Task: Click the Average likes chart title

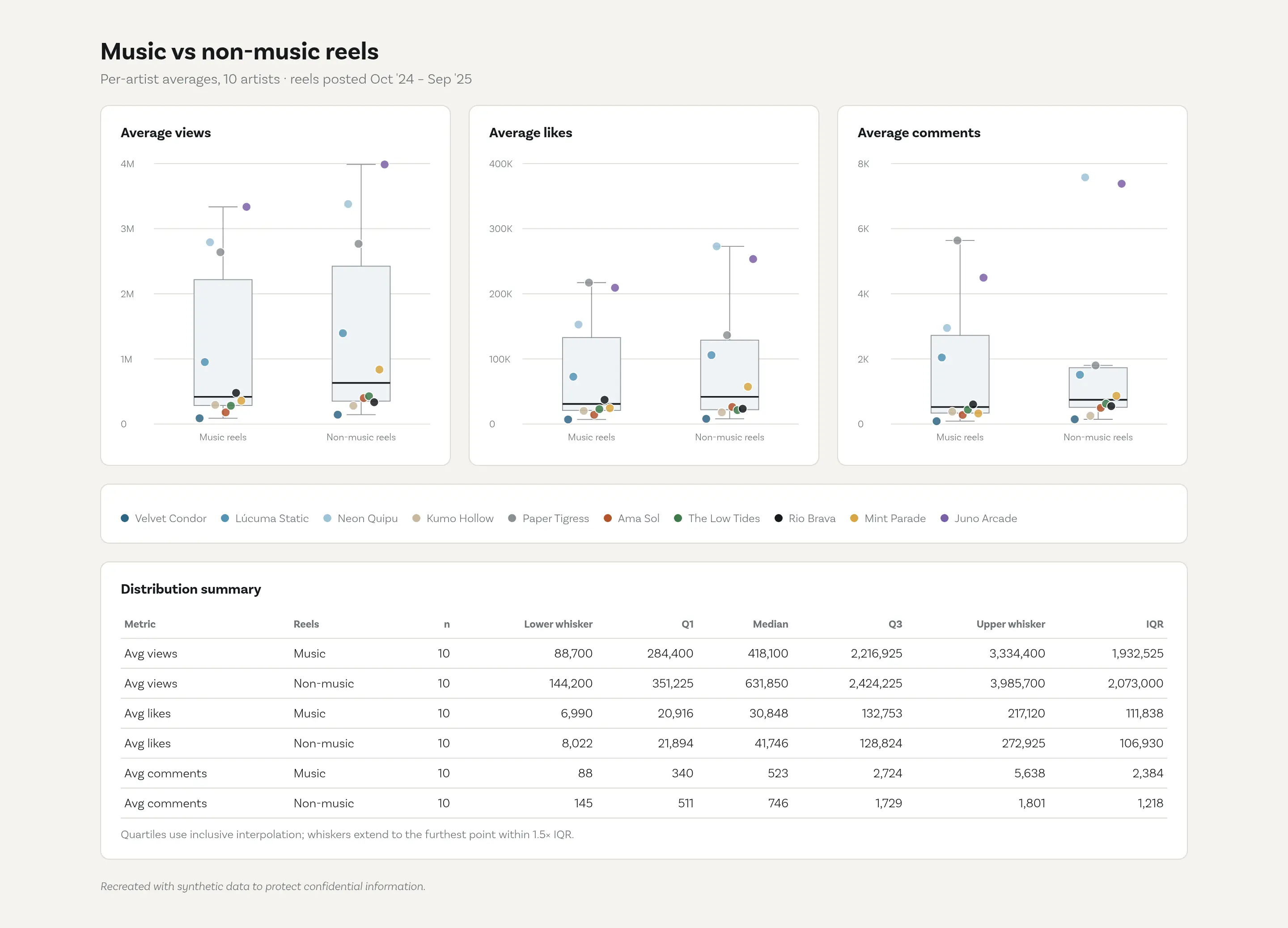Action: click(530, 133)
